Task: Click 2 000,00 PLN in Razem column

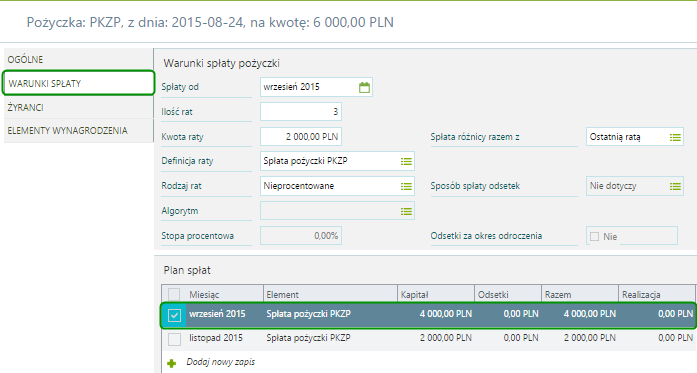Action: tap(590, 338)
